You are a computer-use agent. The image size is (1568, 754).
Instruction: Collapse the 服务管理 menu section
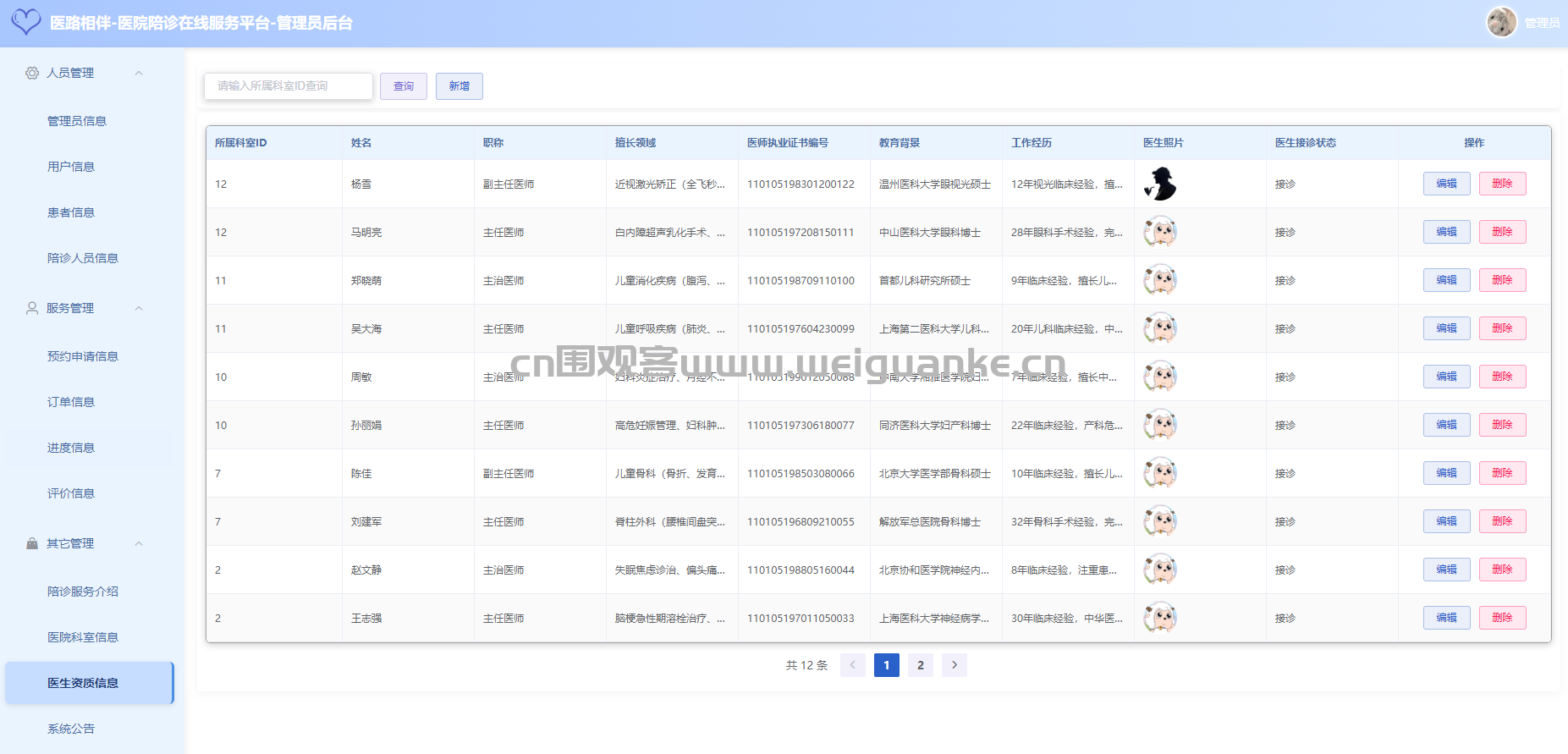(139, 308)
